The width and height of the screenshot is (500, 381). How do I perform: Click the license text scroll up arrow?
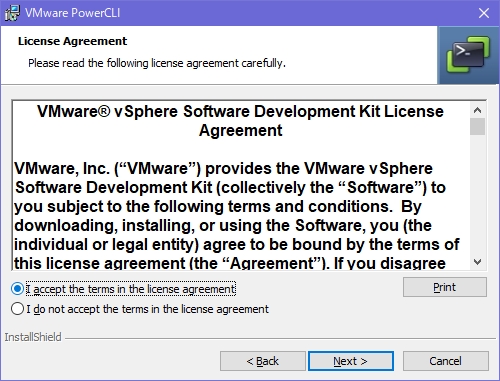pos(477,110)
